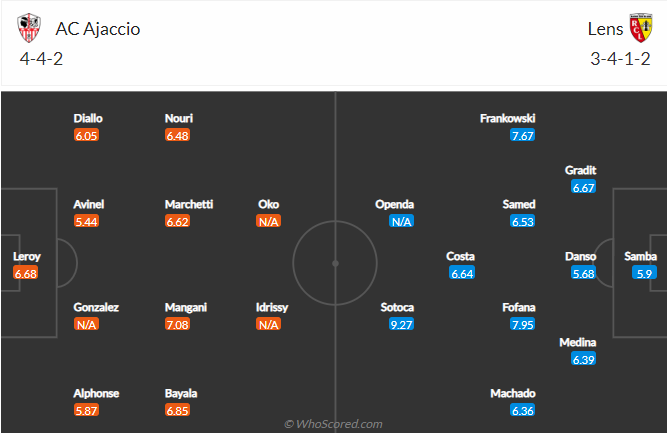Image resolution: width=667 pixels, height=433 pixels.
Task: Open the AC Ajaccio team name link
Action: pos(98,29)
